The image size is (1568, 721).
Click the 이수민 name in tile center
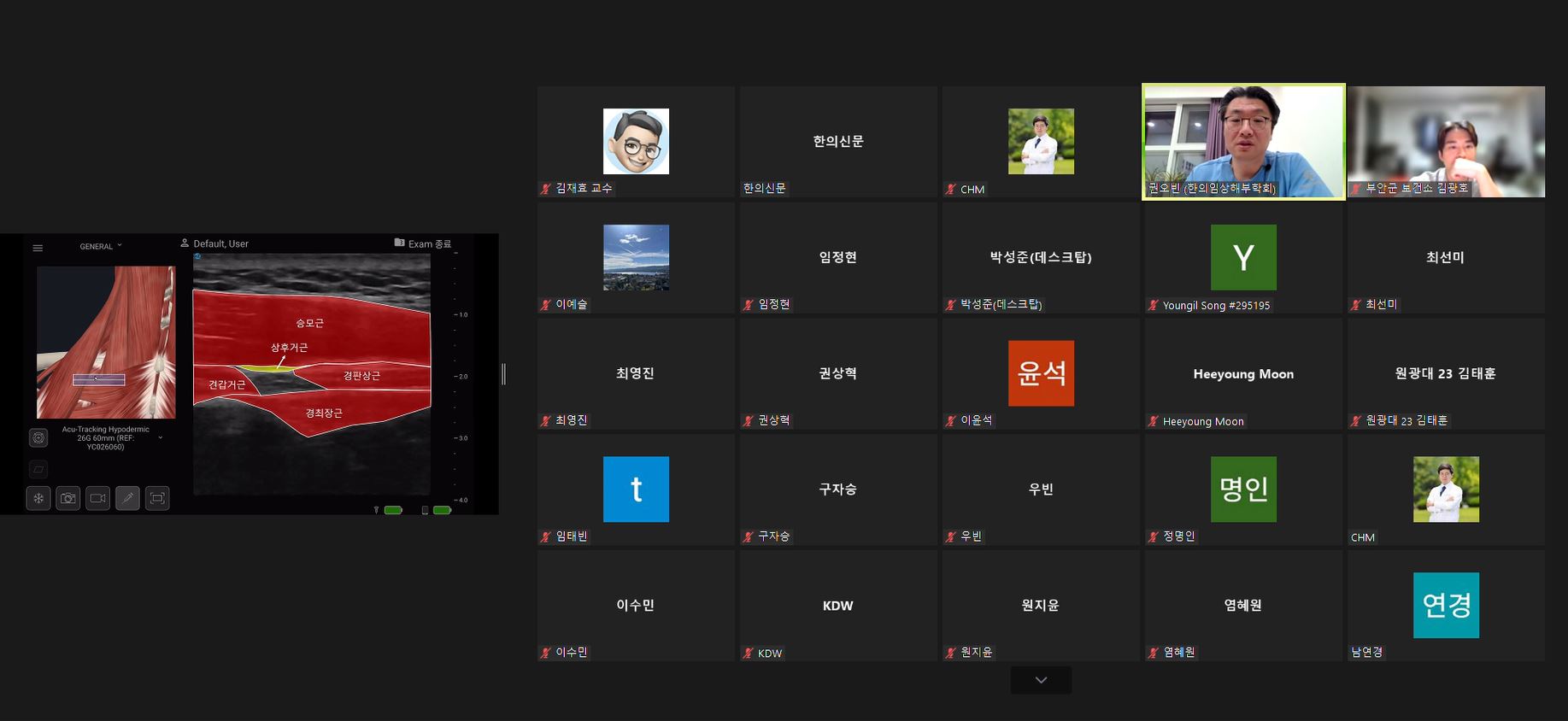pos(636,605)
